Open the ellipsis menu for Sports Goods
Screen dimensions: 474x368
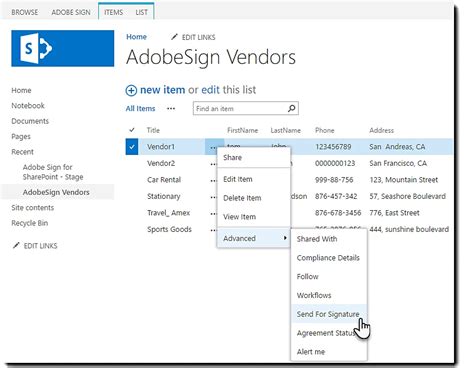pyautogui.click(x=213, y=230)
